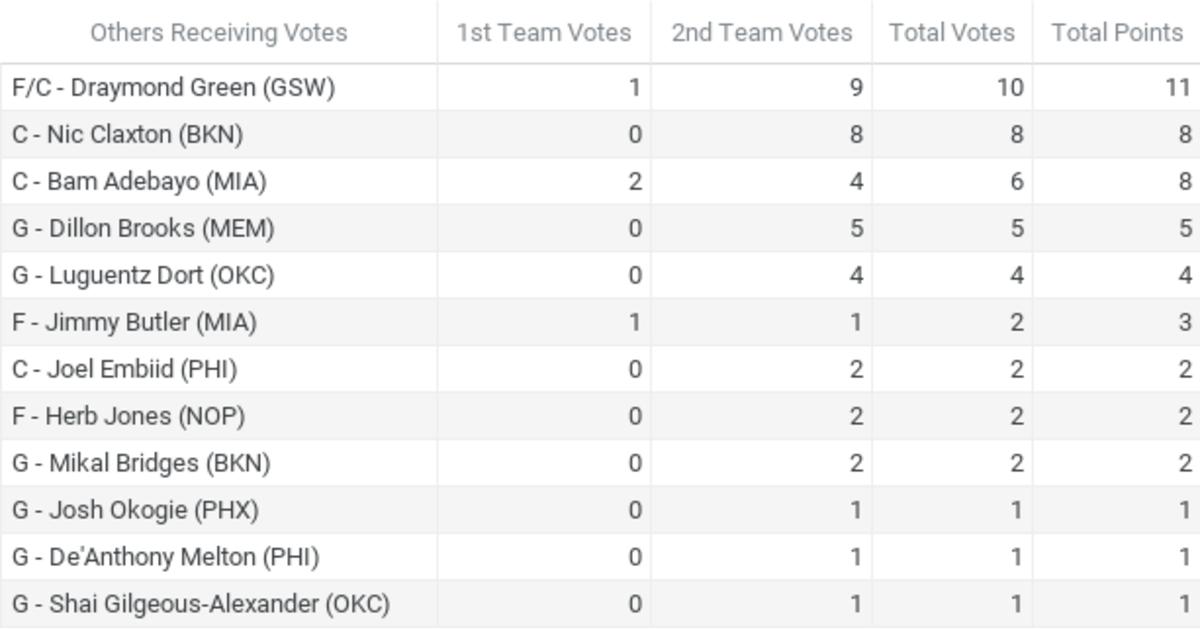Select the Joel Embiid (PHI) row name
This screenshot has height=630, width=1200.
[124, 370]
